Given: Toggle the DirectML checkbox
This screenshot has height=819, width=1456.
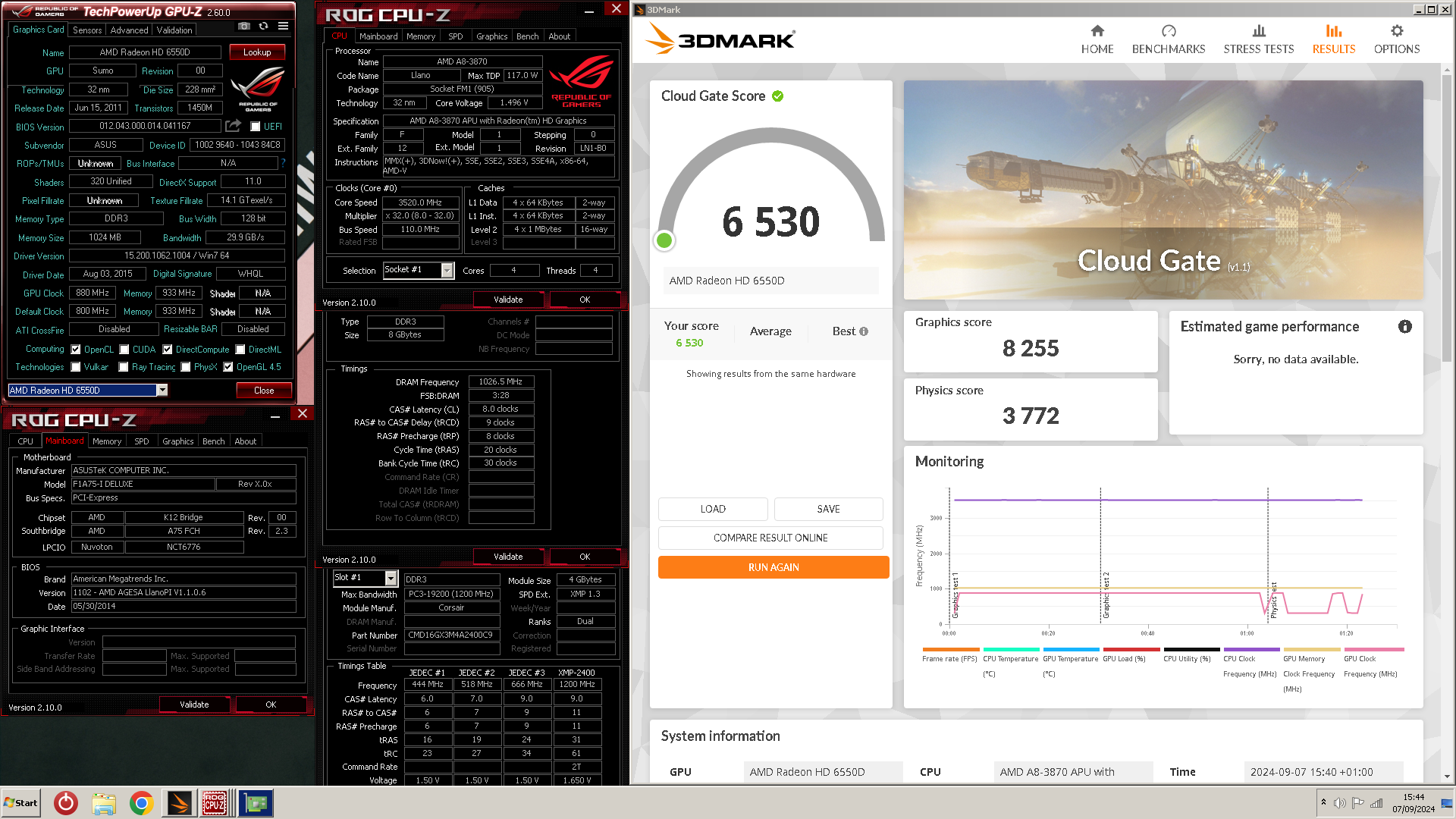Looking at the screenshot, I should (x=240, y=350).
